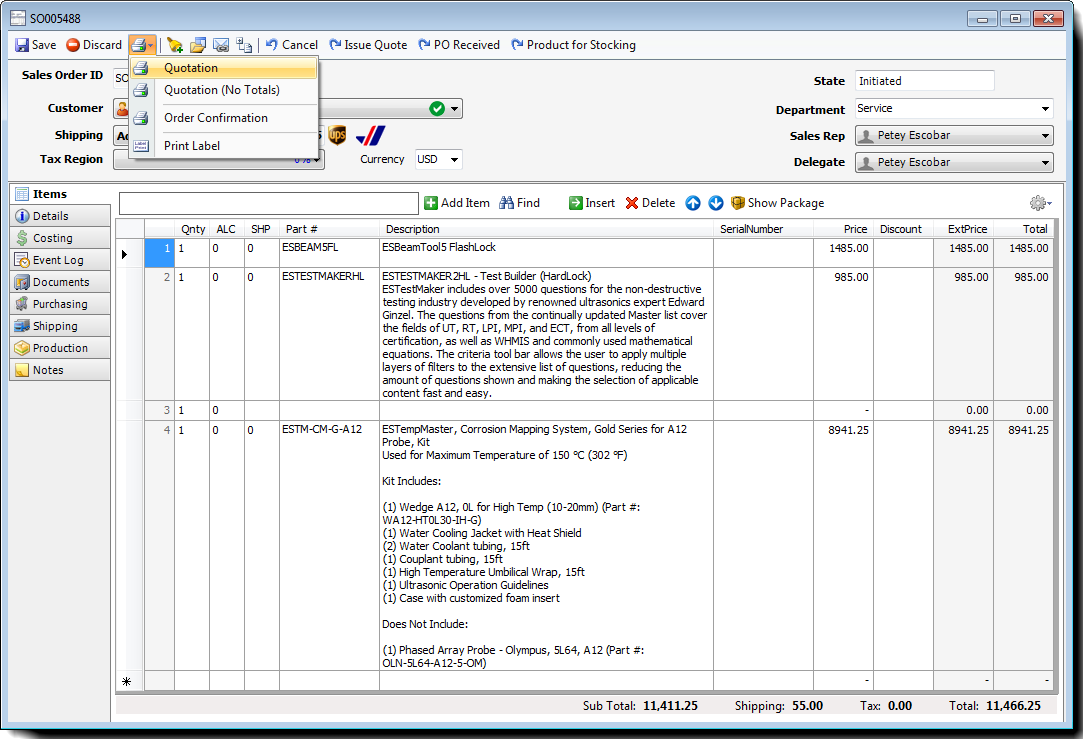The height and width of the screenshot is (739, 1083).
Task: Click the Discount column header
Action: click(x=903, y=229)
